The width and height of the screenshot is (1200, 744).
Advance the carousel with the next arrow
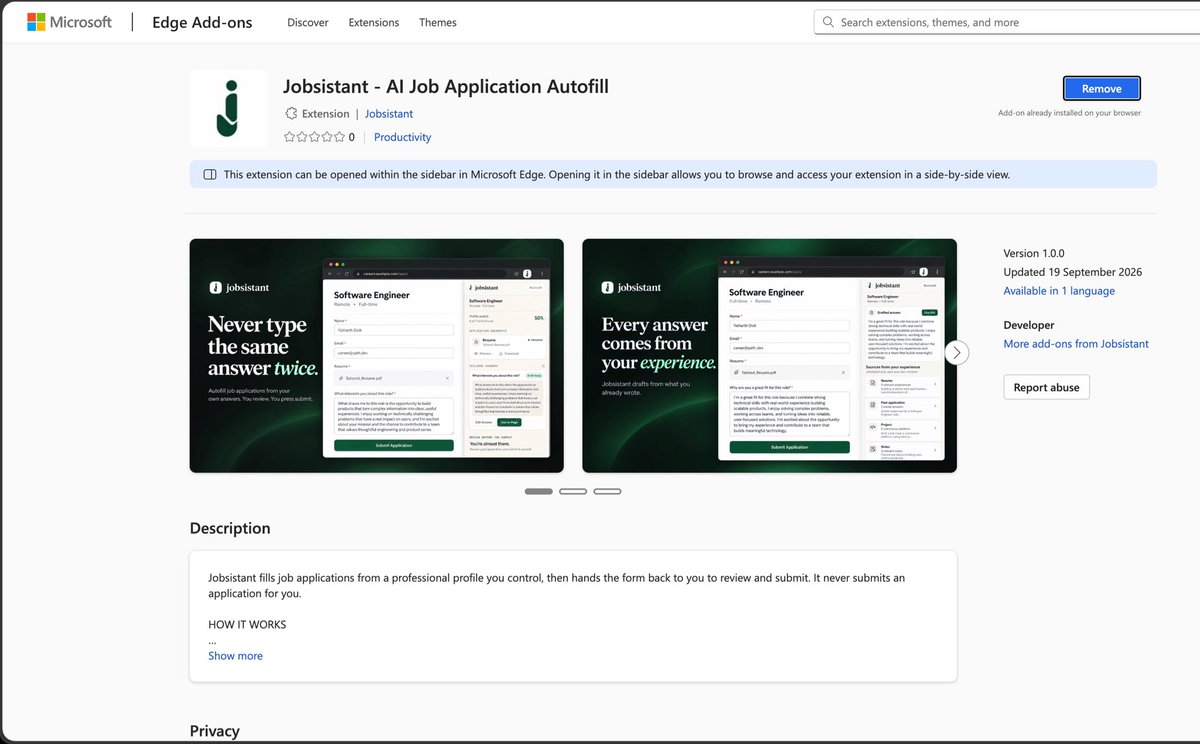[x=956, y=352]
